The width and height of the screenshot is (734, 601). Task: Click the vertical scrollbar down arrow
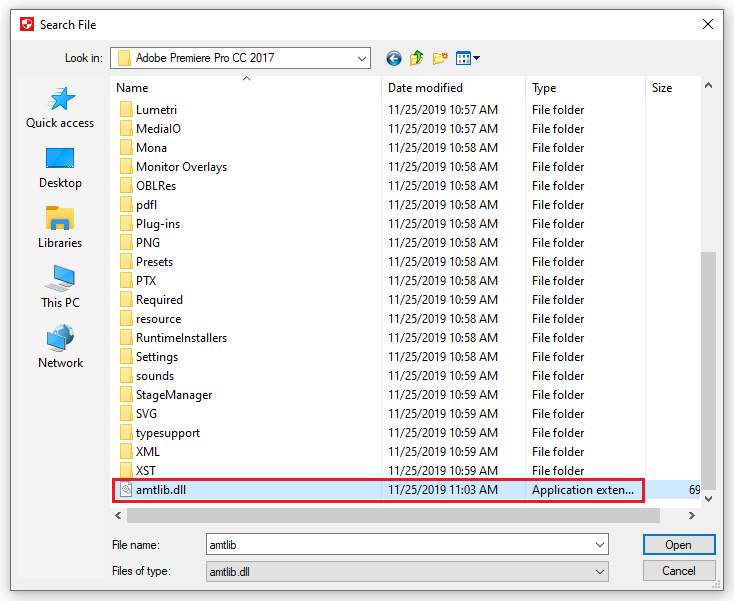(x=709, y=499)
